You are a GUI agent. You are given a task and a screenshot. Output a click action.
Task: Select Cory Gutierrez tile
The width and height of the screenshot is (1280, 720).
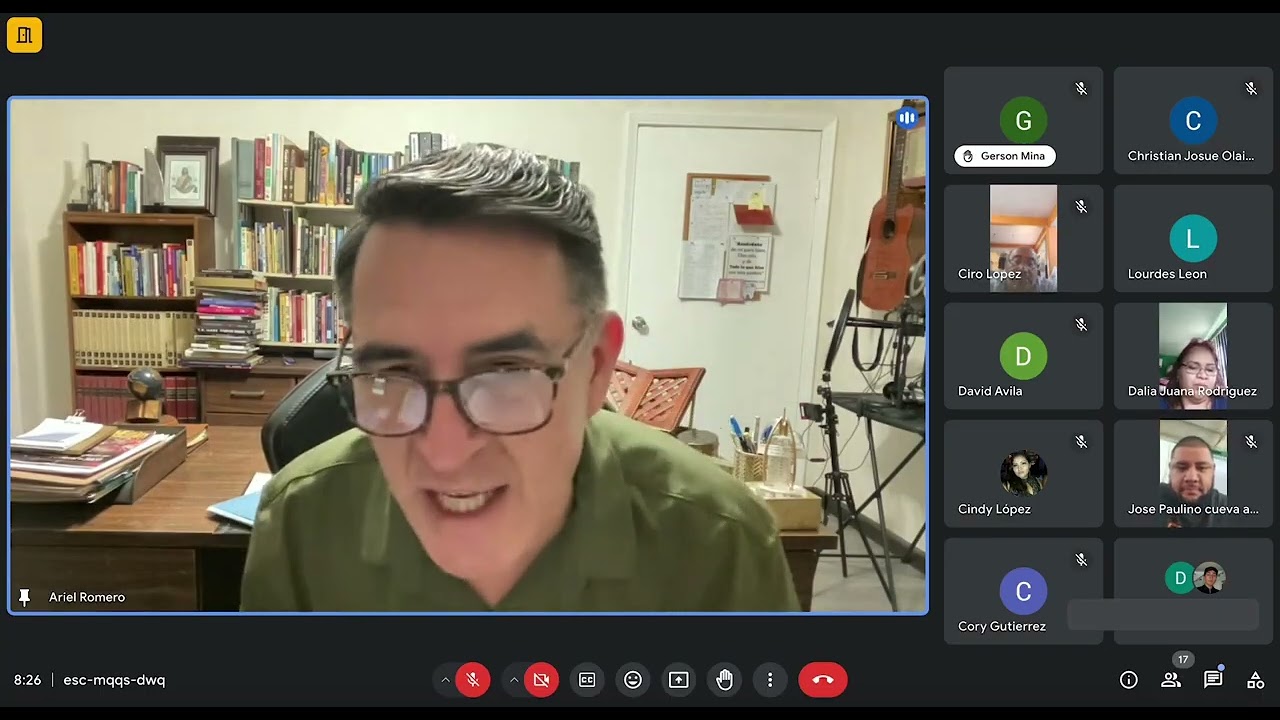[1024, 591]
